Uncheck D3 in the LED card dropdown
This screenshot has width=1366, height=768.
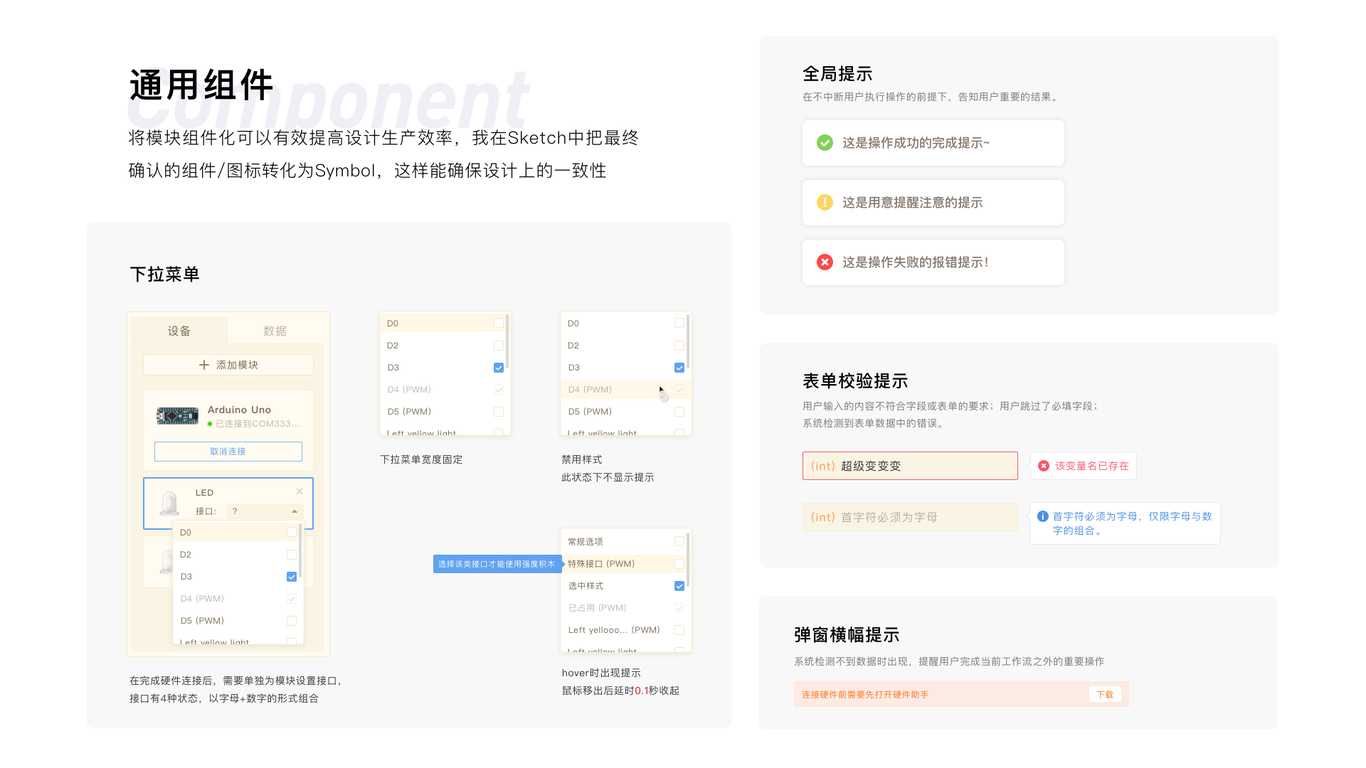[x=292, y=577]
